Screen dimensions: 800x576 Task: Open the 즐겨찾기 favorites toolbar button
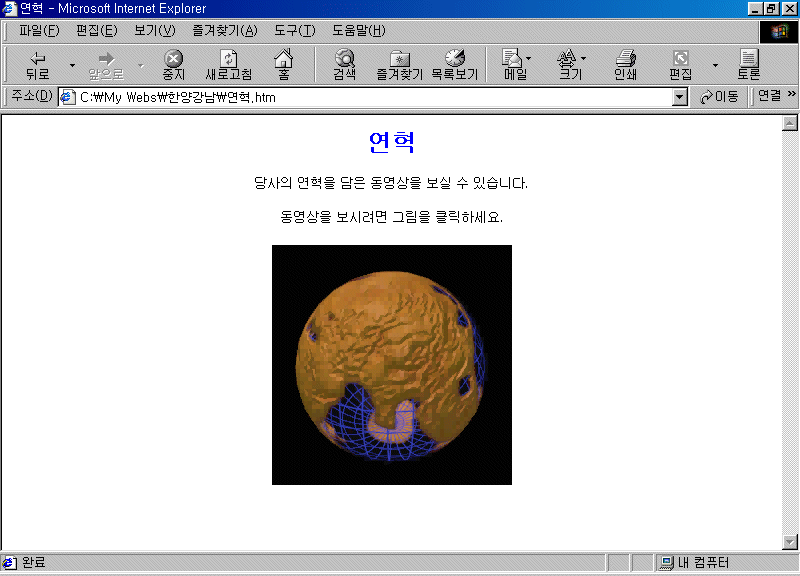399,65
